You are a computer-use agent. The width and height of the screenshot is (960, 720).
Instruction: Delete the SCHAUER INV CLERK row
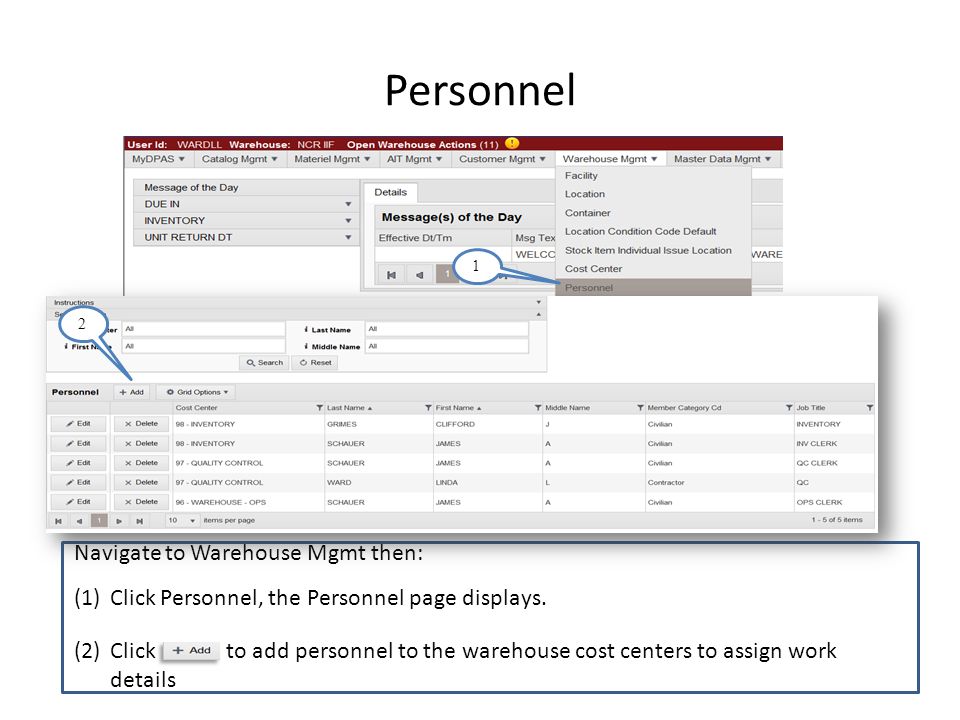141,443
